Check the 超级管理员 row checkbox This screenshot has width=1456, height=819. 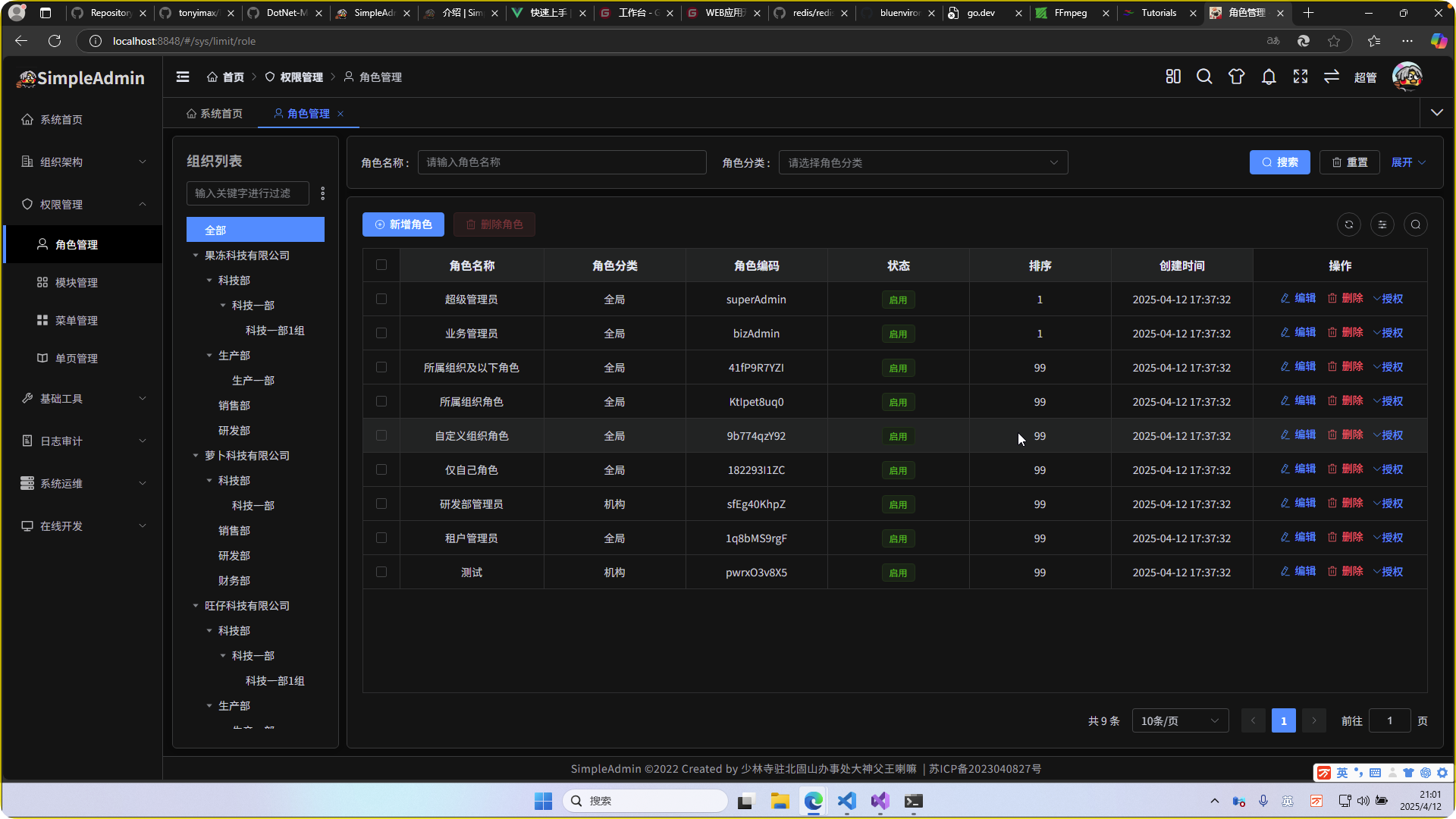tap(381, 299)
